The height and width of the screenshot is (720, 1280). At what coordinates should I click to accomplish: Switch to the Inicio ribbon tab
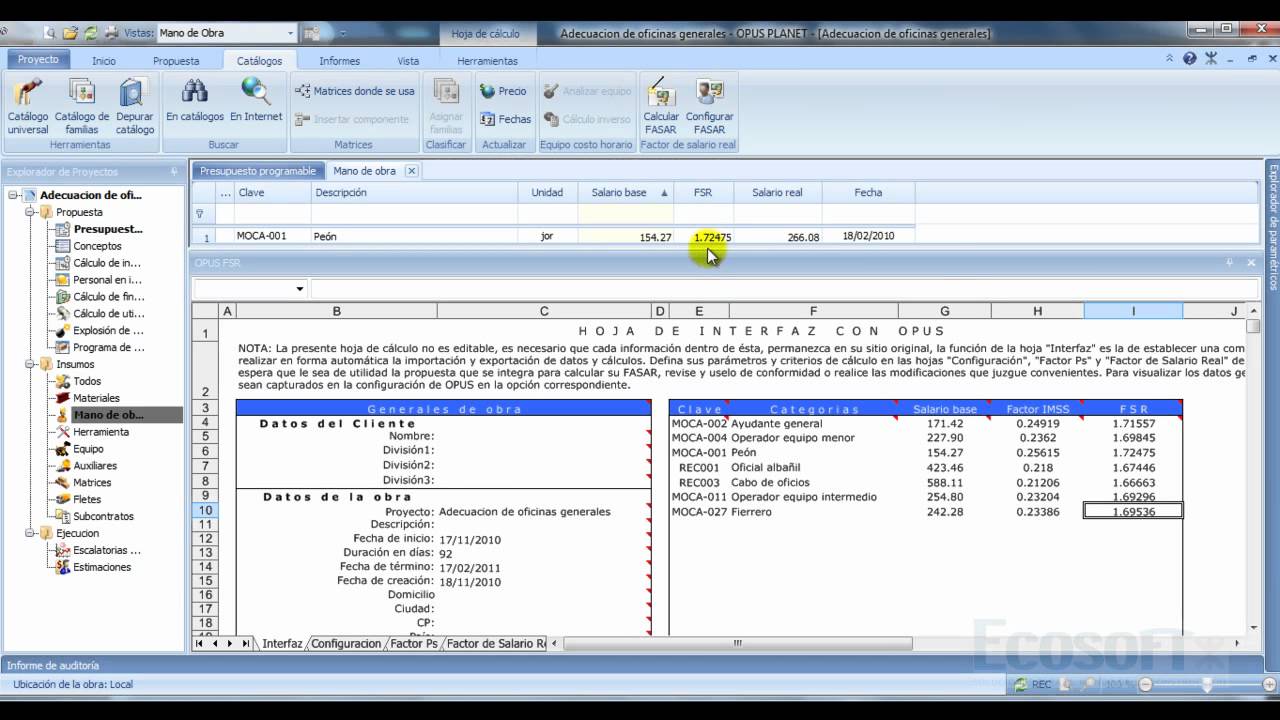(104, 61)
